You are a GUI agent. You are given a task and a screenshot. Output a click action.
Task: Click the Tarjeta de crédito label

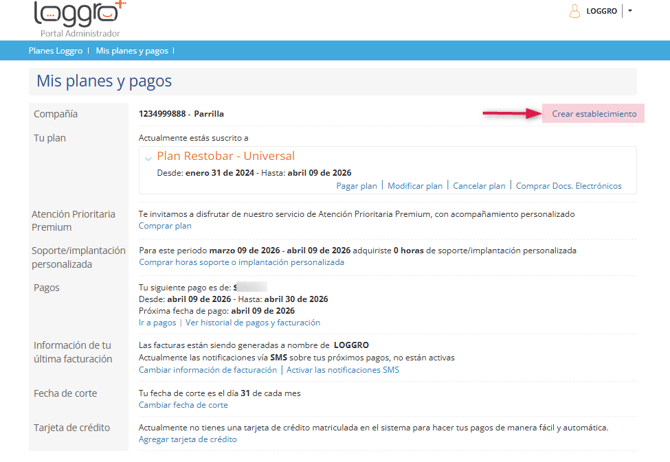coord(72,428)
